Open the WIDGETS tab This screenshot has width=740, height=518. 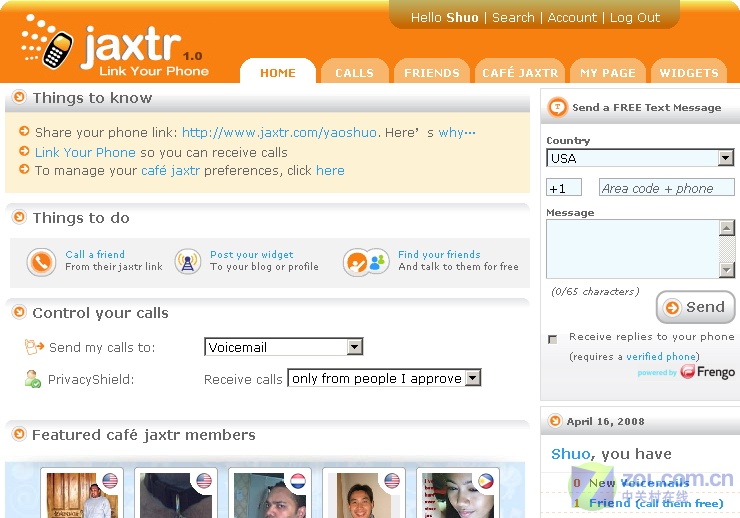click(x=689, y=73)
